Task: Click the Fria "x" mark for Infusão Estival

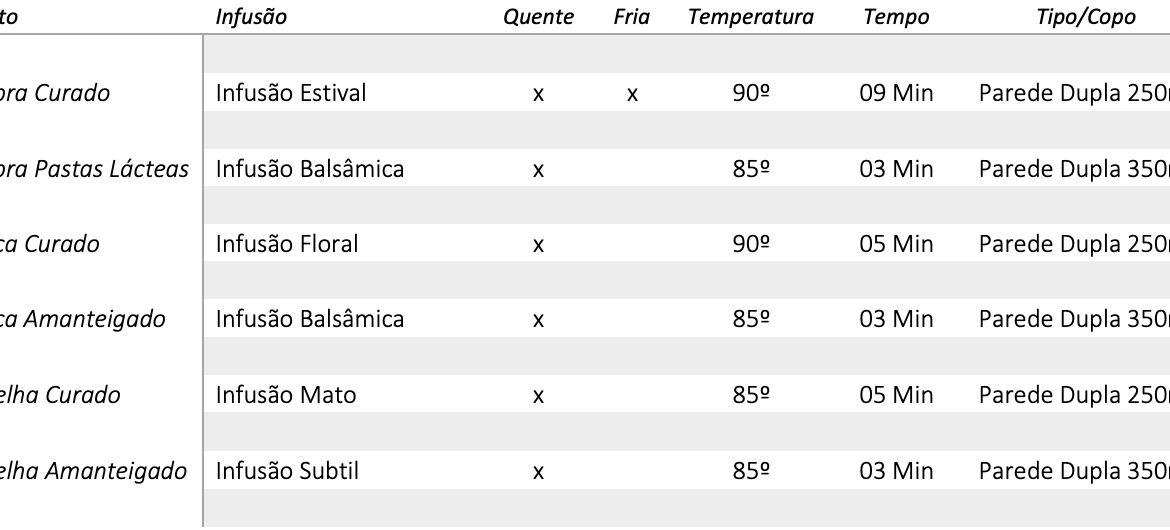Action: click(x=632, y=94)
